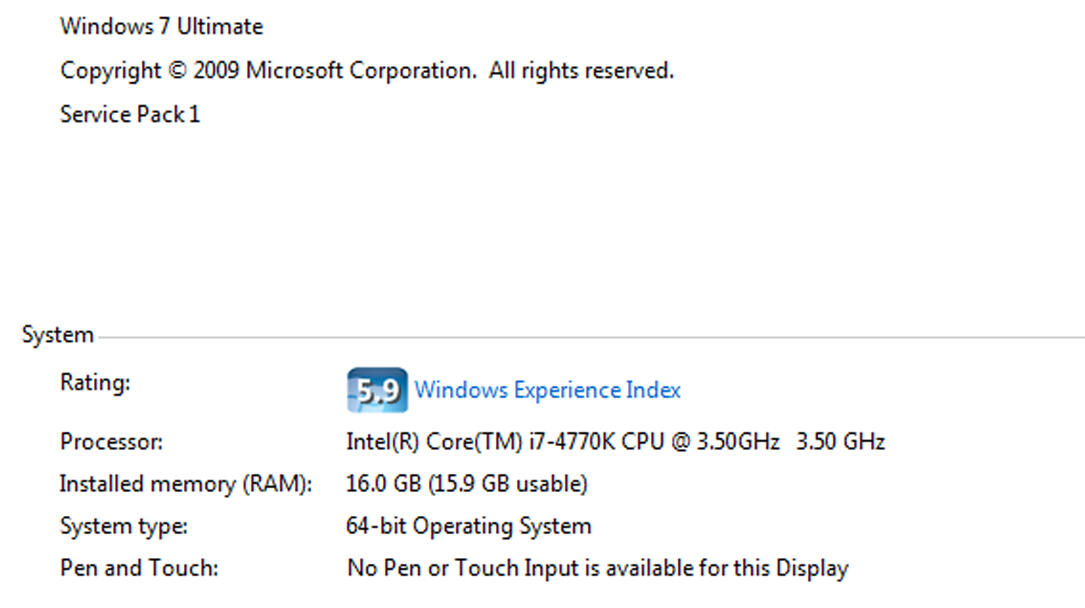
Task: Click the Service Pack 1 text
Action: (x=130, y=115)
